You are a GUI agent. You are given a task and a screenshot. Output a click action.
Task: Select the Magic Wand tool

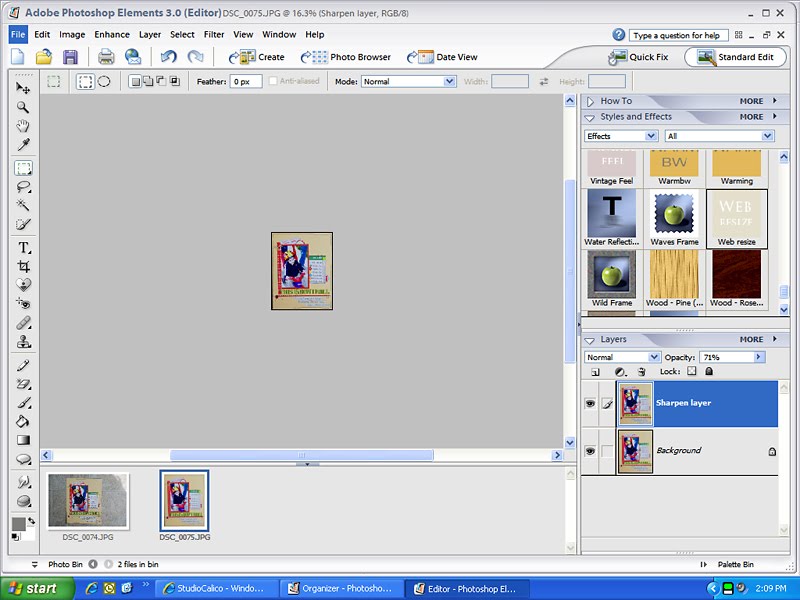pyautogui.click(x=23, y=205)
